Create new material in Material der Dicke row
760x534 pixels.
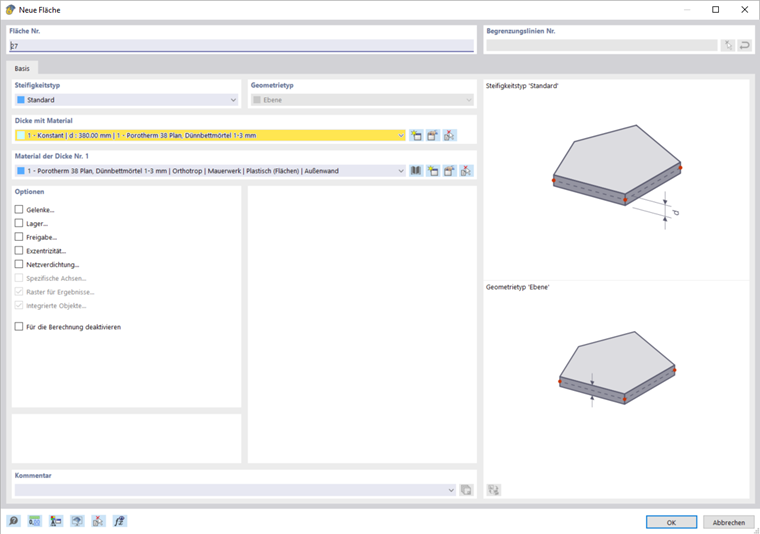(433, 171)
